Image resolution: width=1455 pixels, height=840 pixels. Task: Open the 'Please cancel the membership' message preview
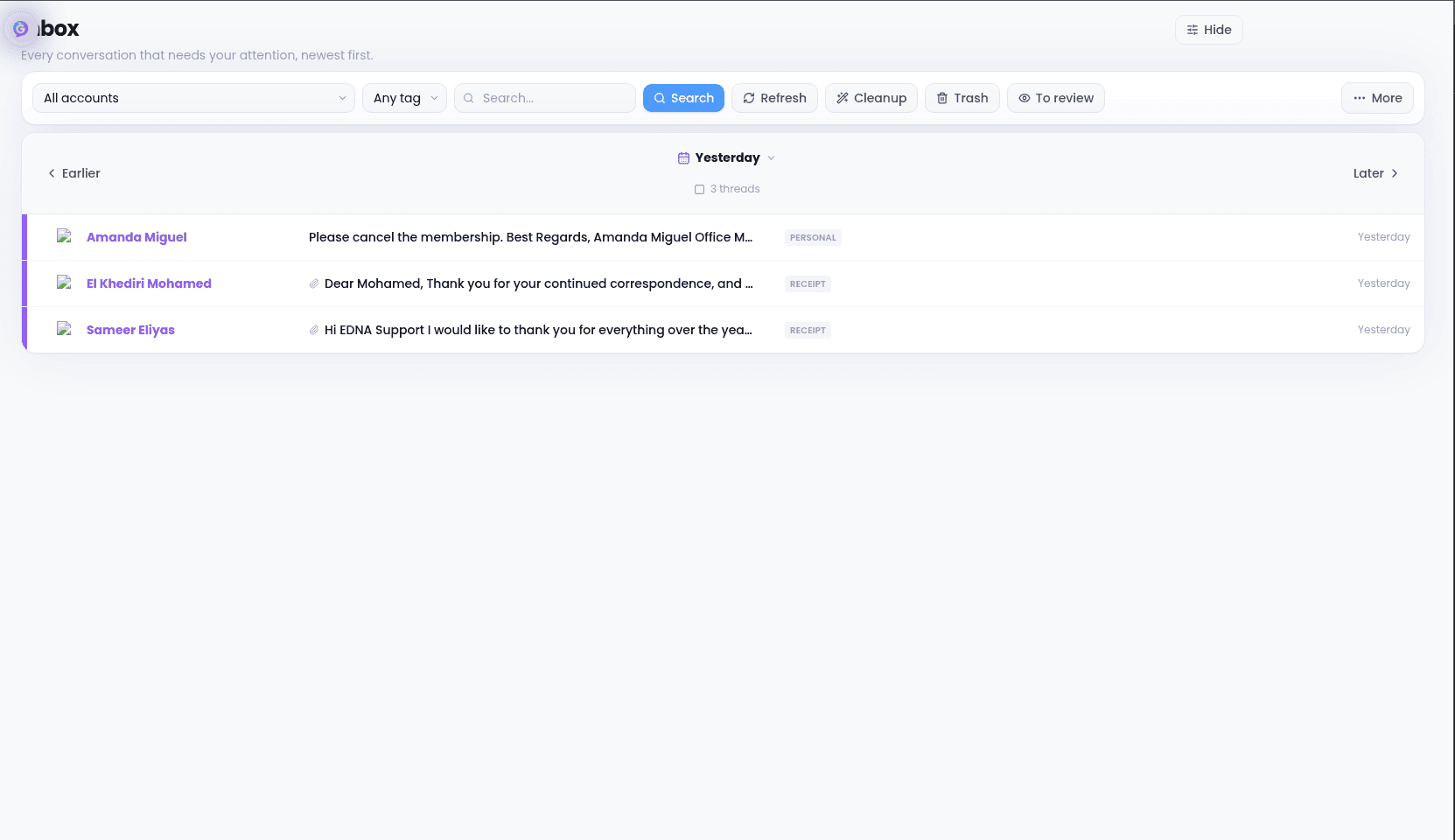[x=530, y=237]
